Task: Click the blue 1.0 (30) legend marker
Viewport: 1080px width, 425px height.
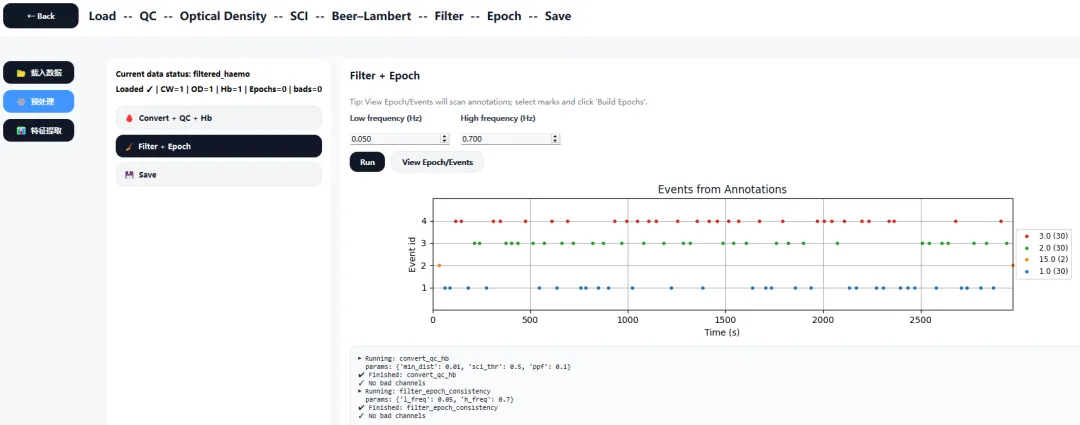Action: (1028, 271)
